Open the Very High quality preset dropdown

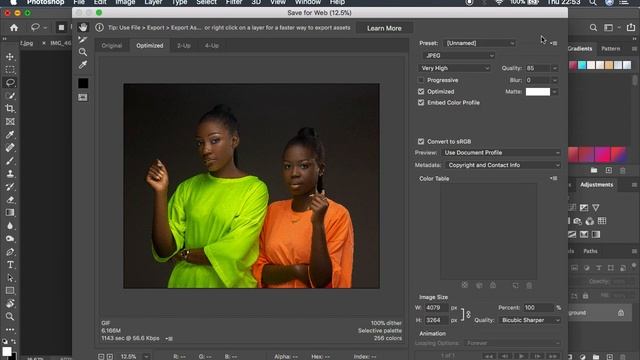click(455, 68)
